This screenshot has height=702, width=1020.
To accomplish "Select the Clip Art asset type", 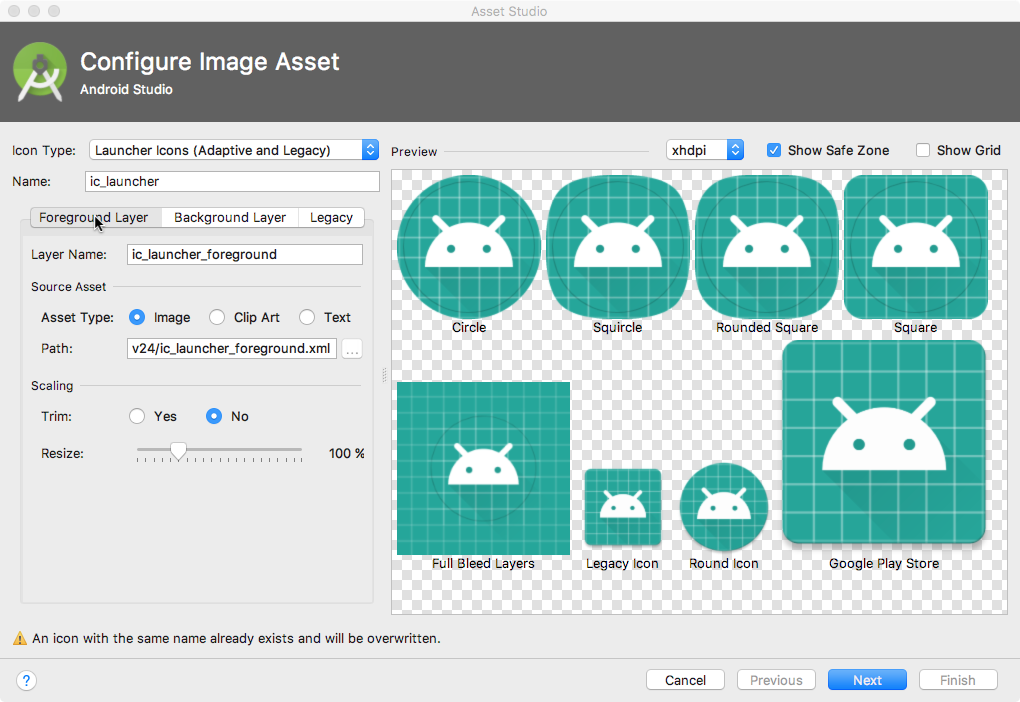I will coord(217,317).
